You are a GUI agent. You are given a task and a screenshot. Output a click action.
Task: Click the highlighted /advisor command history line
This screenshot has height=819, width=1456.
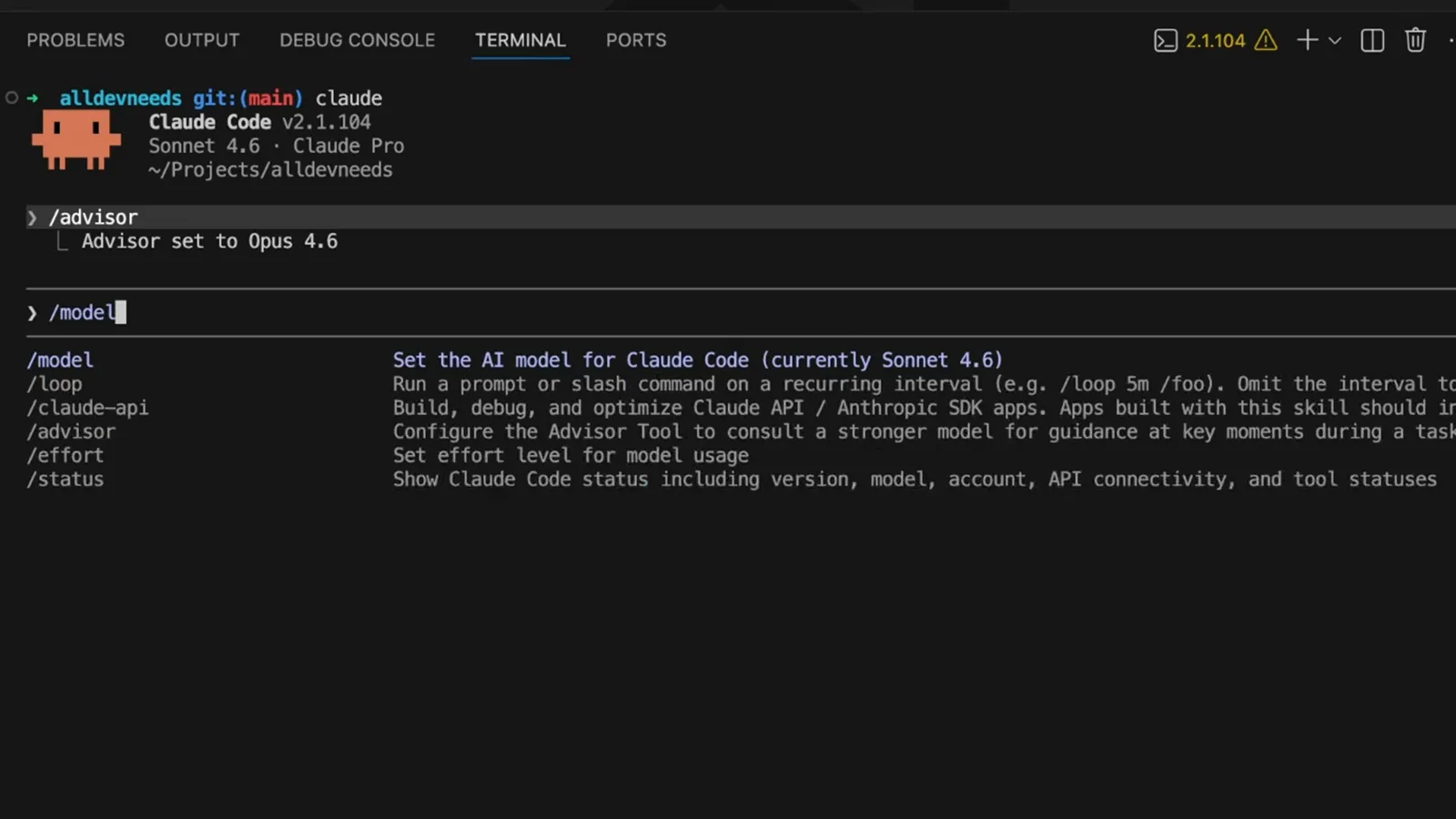coord(741,217)
